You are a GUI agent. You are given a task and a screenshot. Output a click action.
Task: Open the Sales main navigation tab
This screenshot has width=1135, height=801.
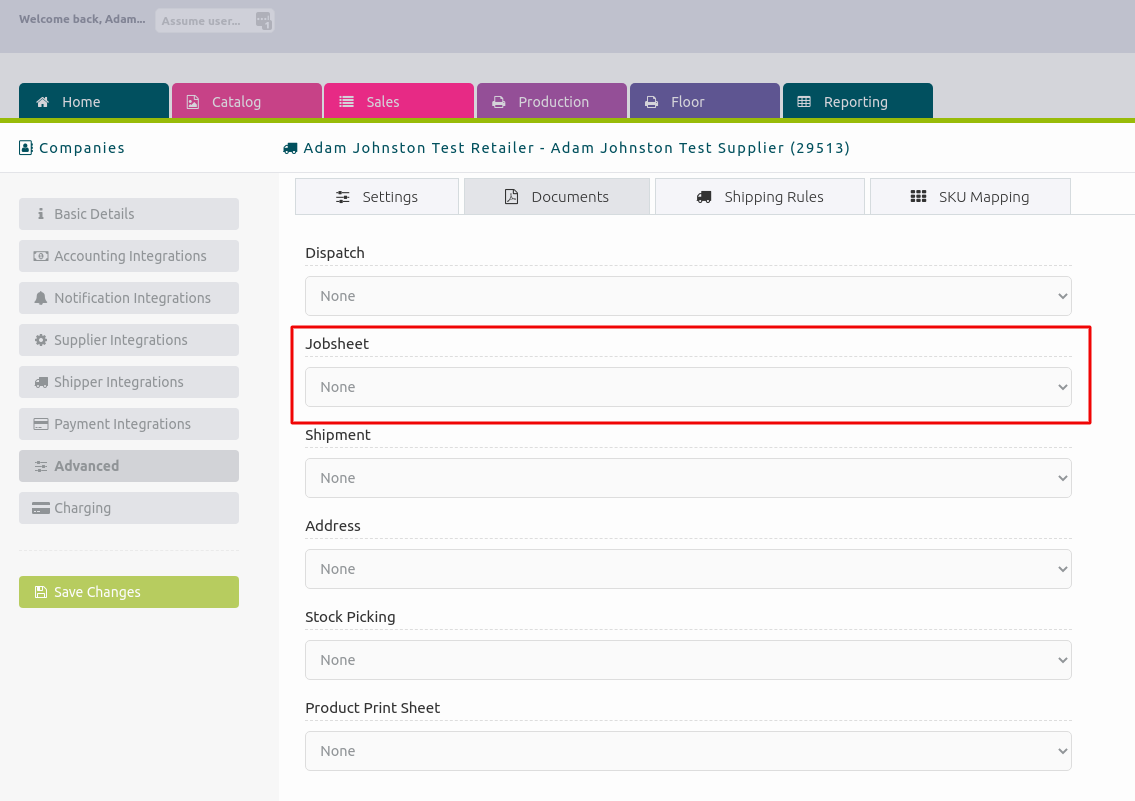(x=399, y=101)
